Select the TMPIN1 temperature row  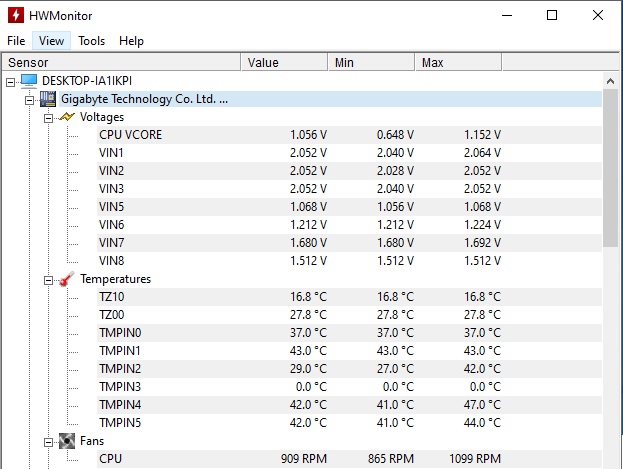350,351
